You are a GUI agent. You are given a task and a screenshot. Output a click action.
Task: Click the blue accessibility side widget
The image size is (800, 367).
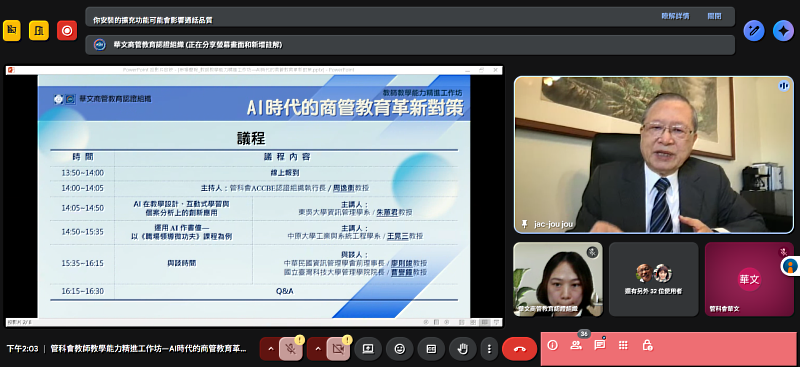coord(790,265)
